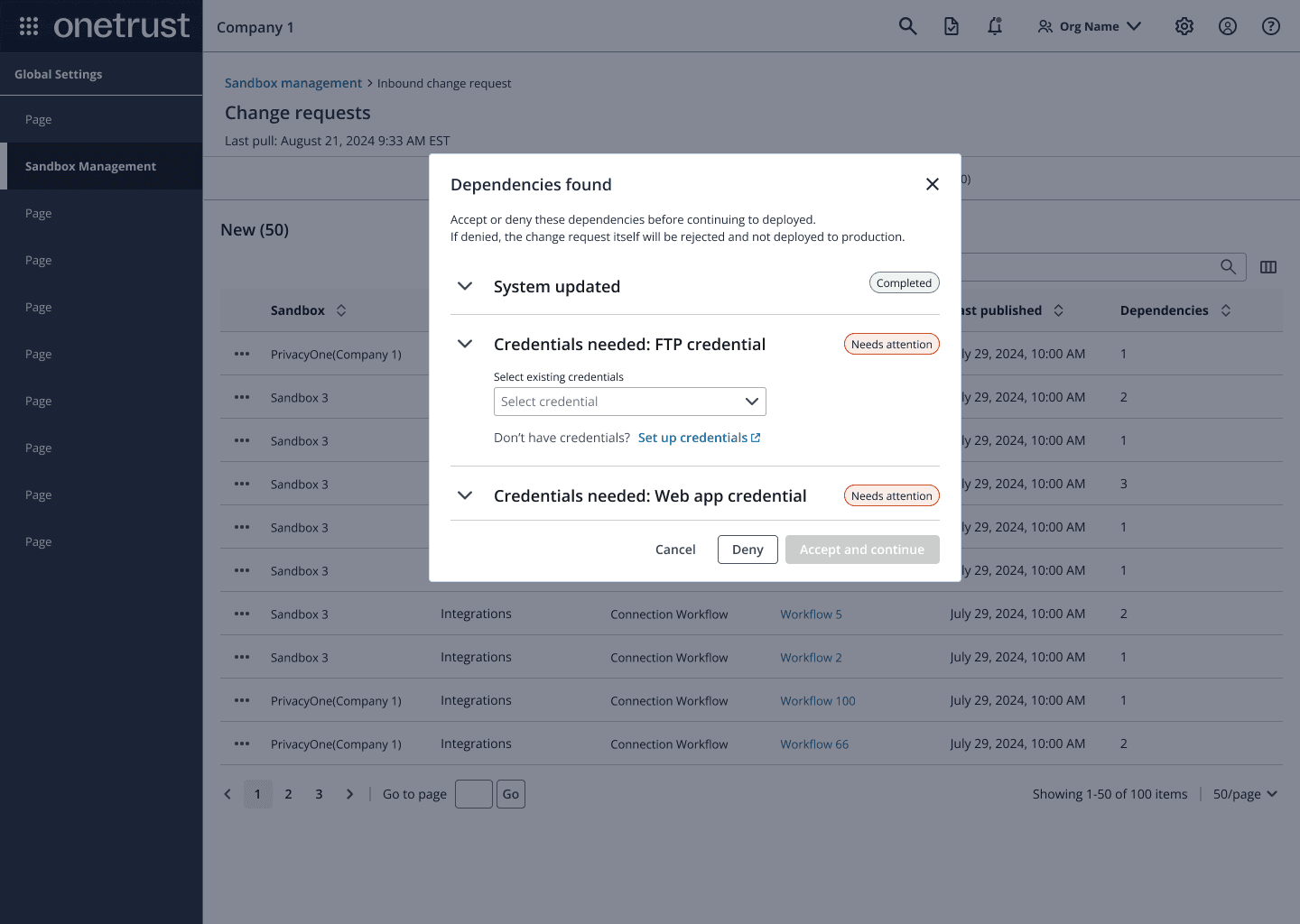
Task: Click FTP credential Needs attention badge
Action: [891, 344]
